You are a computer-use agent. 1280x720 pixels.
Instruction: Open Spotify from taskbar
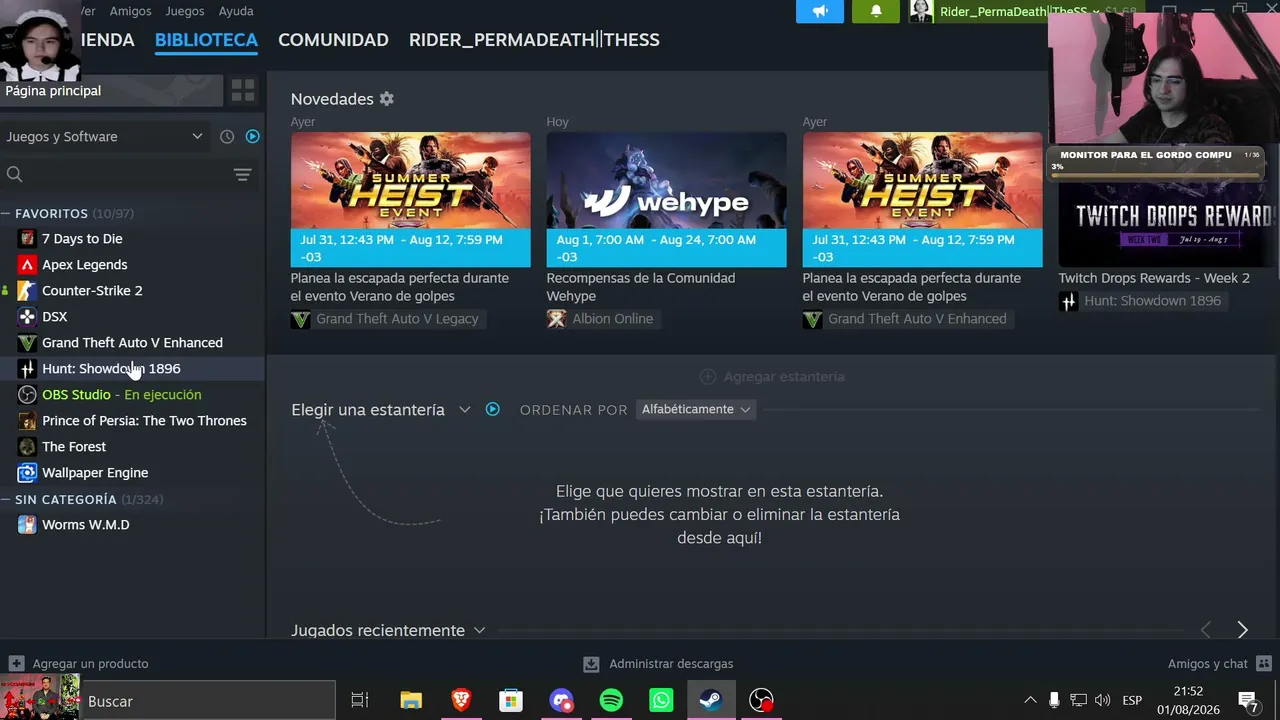pyautogui.click(x=611, y=700)
